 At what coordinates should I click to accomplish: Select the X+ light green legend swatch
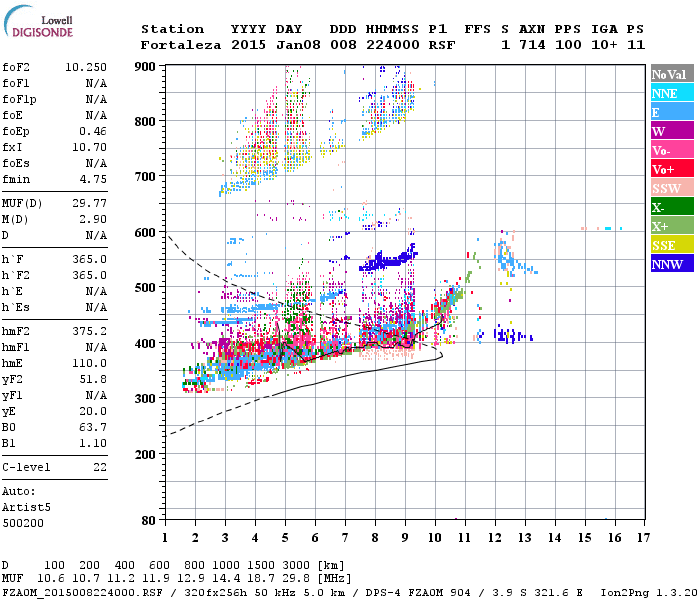tap(672, 226)
